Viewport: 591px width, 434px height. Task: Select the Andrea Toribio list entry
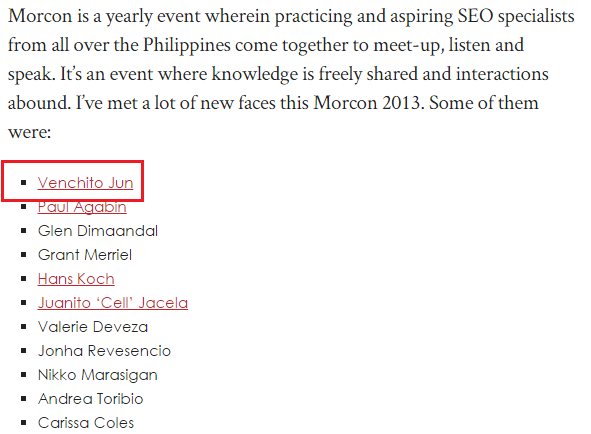90,399
